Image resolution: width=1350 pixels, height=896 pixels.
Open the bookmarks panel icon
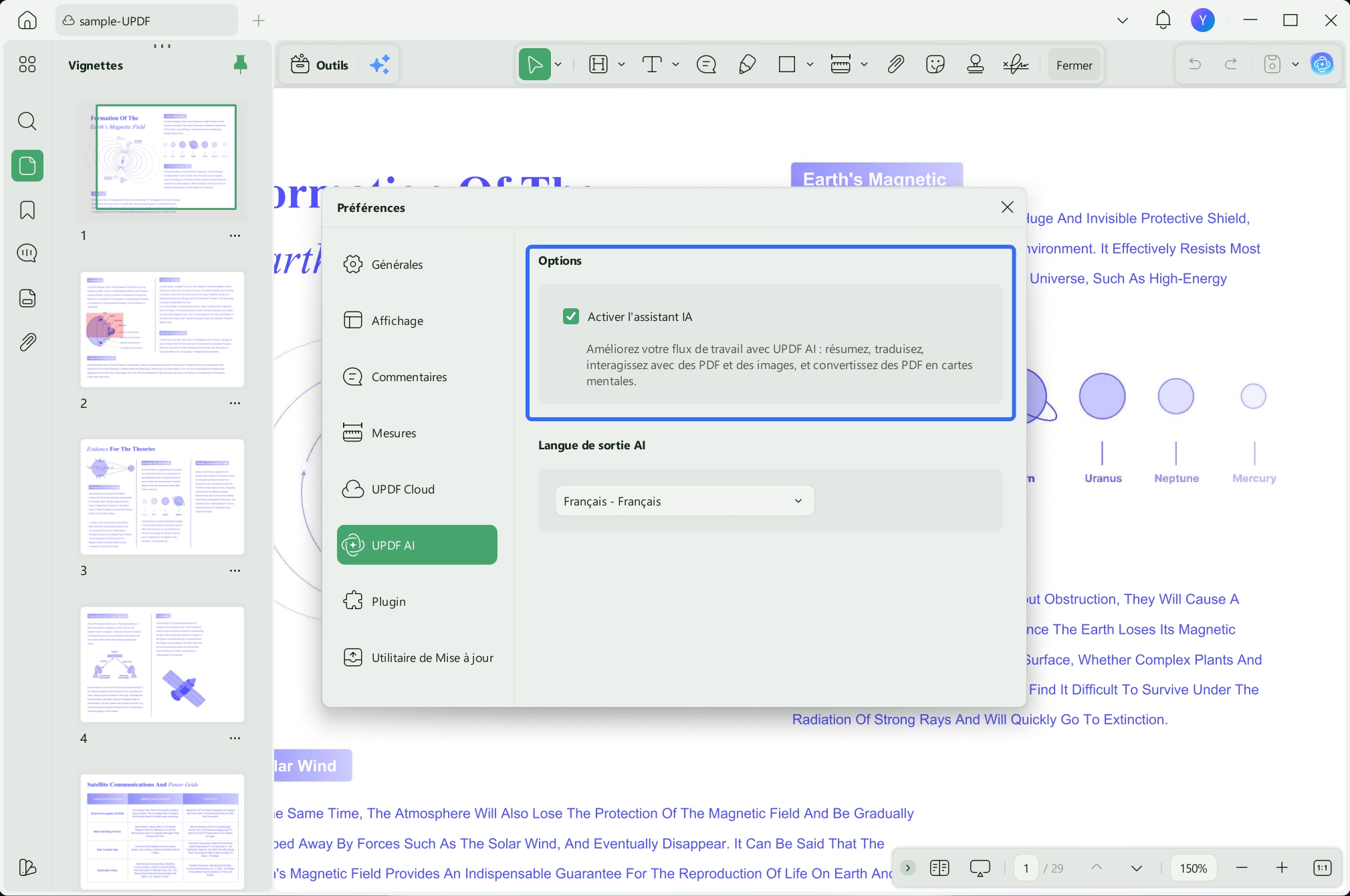coord(27,210)
